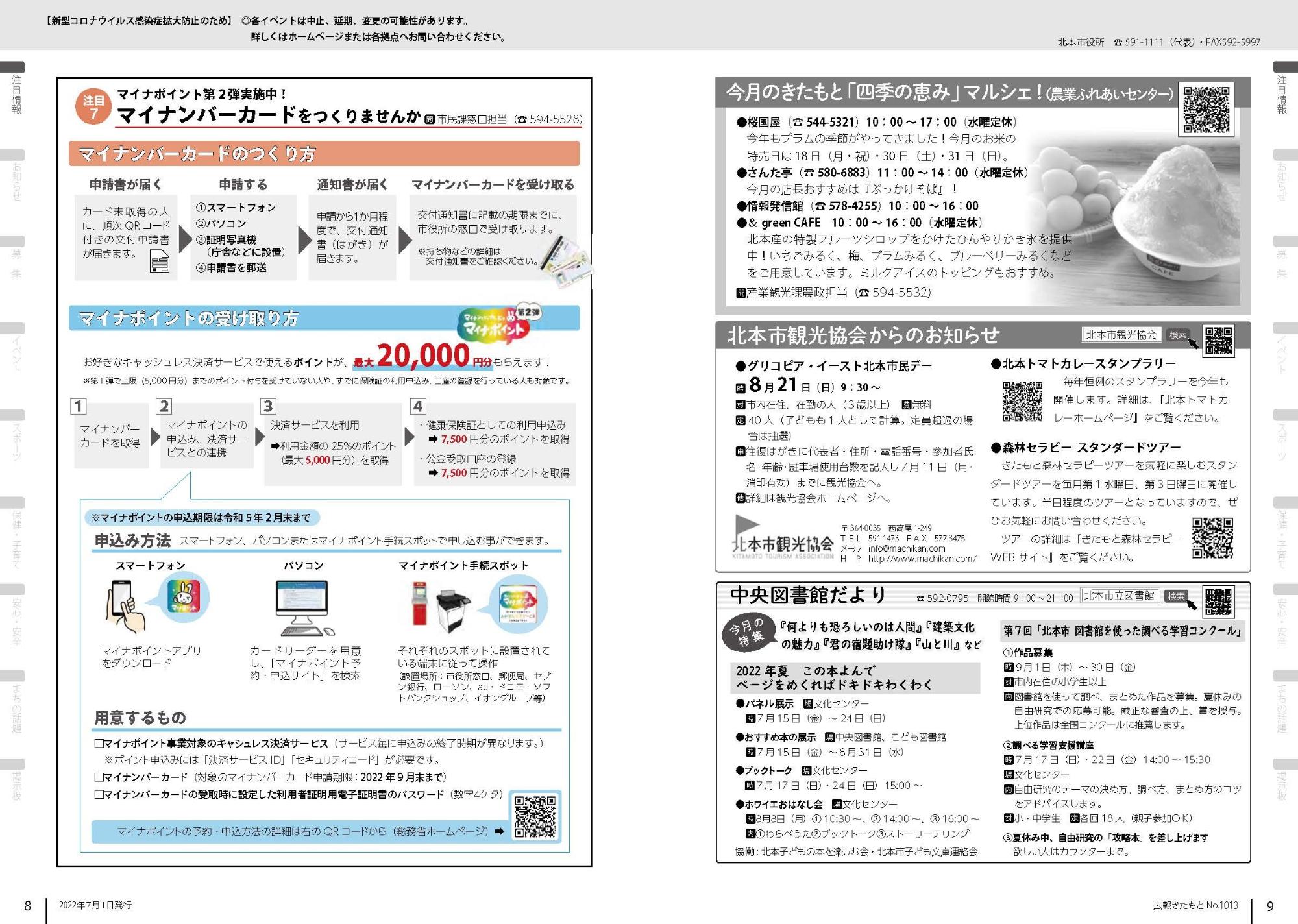The image size is (1298, 924).
Task: Click the numbered box 4 above 健康保険証としての利用申込み
Action: [x=417, y=406]
